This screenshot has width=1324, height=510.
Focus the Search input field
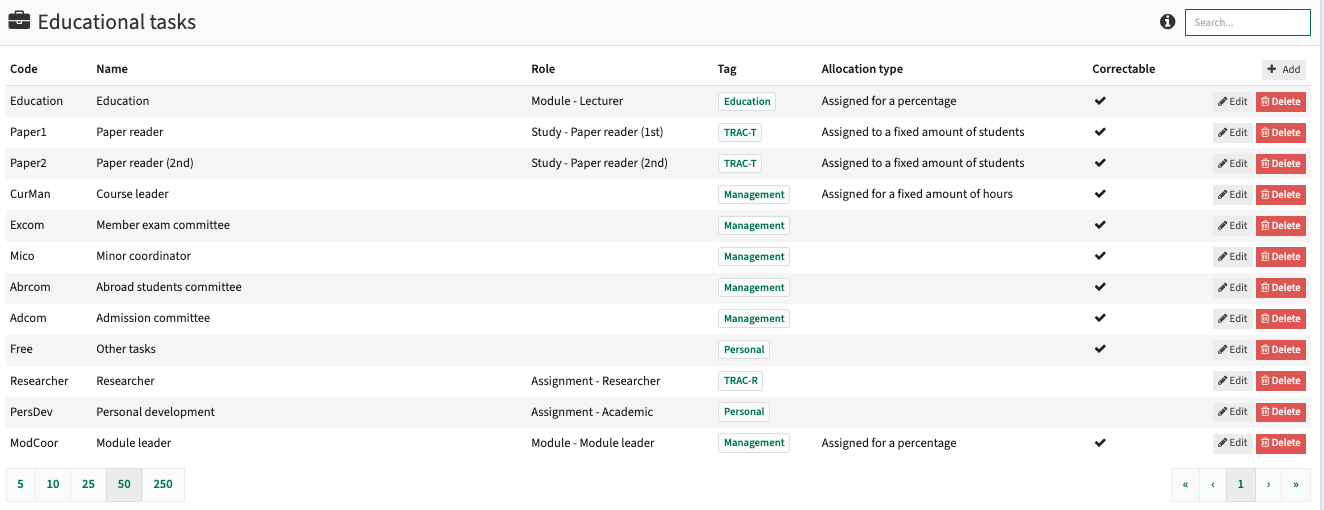pos(1247,22)
